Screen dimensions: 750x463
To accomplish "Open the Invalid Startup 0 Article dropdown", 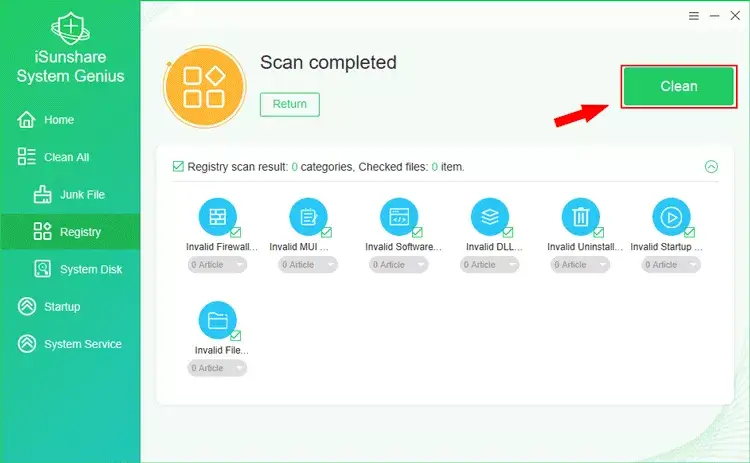I will click(x=671, y=265).
